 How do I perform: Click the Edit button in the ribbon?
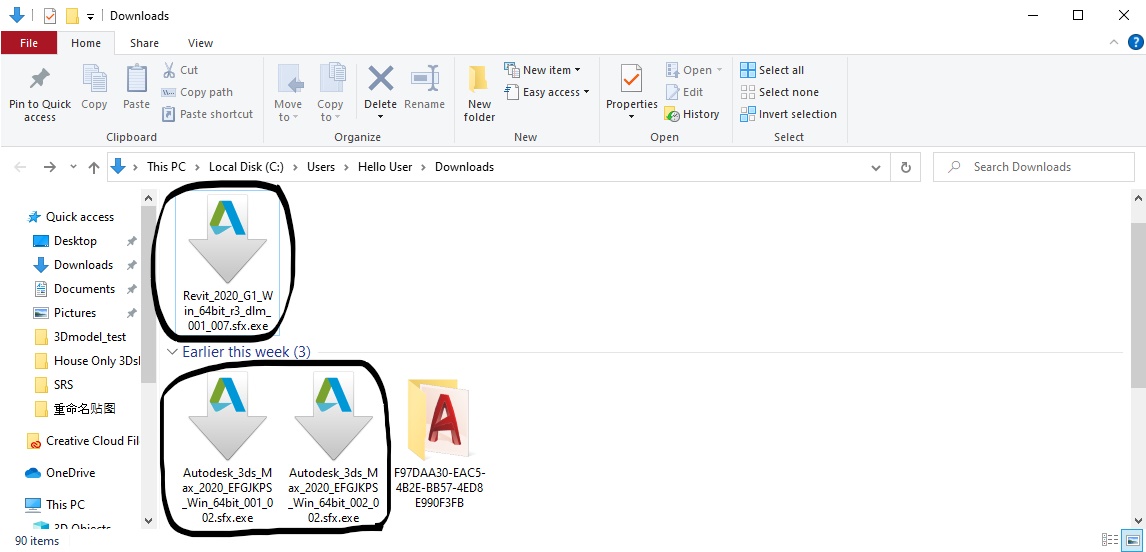coord(684,92)
